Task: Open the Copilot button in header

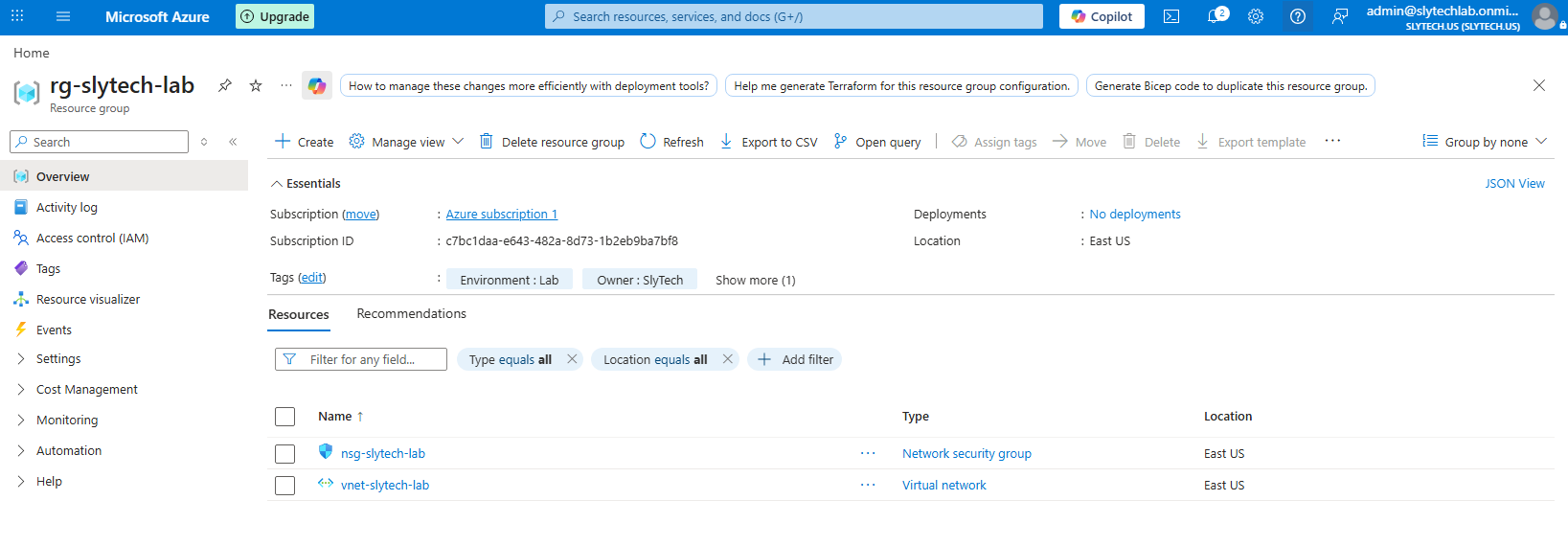Action: tap(1102, 16)
